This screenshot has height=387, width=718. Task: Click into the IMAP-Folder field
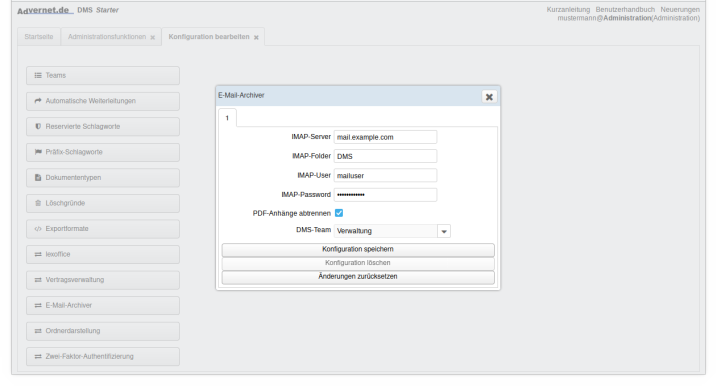385,156
